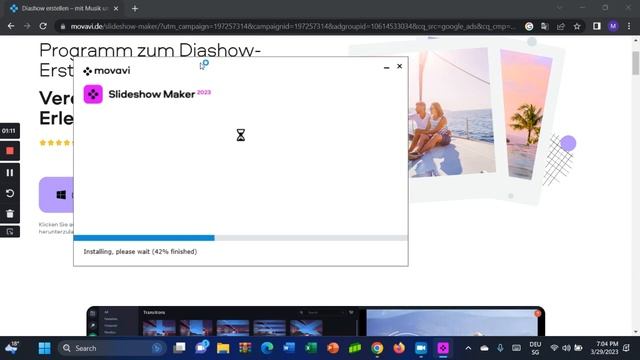
Task: Click the share page icon in address bar
Action: 561,26
